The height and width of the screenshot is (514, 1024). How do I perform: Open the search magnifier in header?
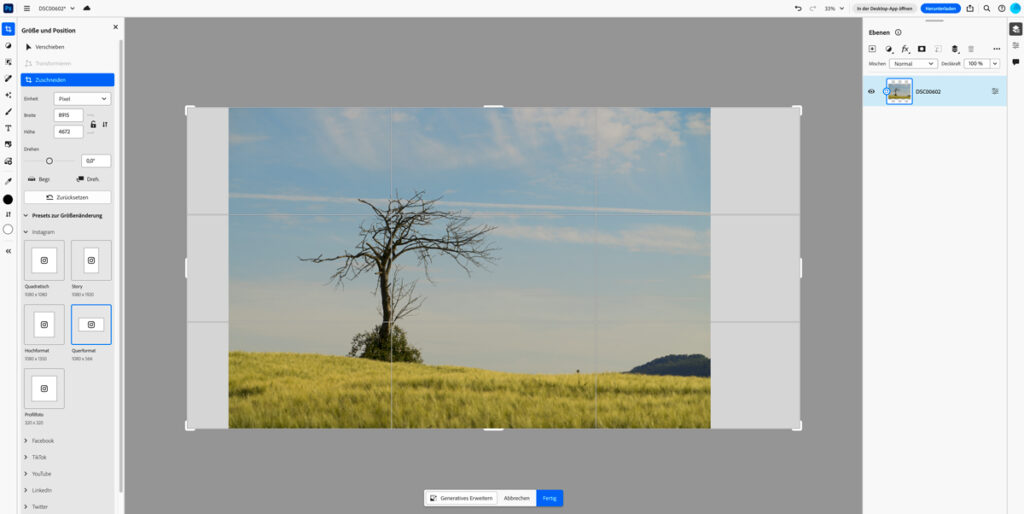coord(987,8)
